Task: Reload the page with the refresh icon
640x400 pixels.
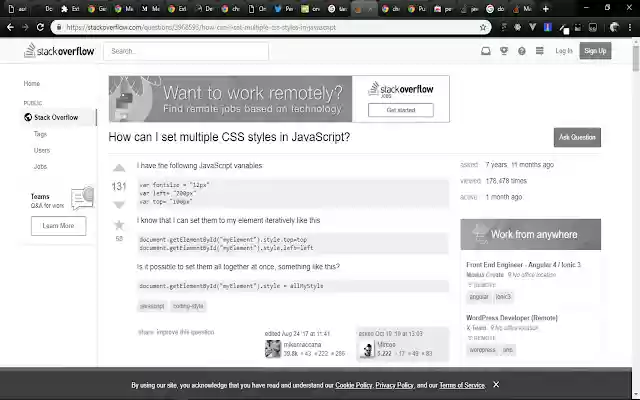Action: [x=40, y=27]
